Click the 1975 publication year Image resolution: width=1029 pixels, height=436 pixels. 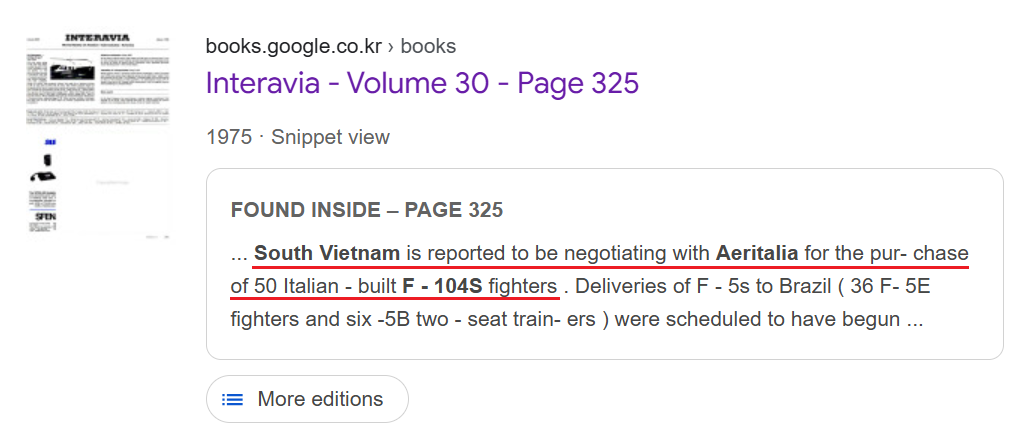[x=228, y=137]
